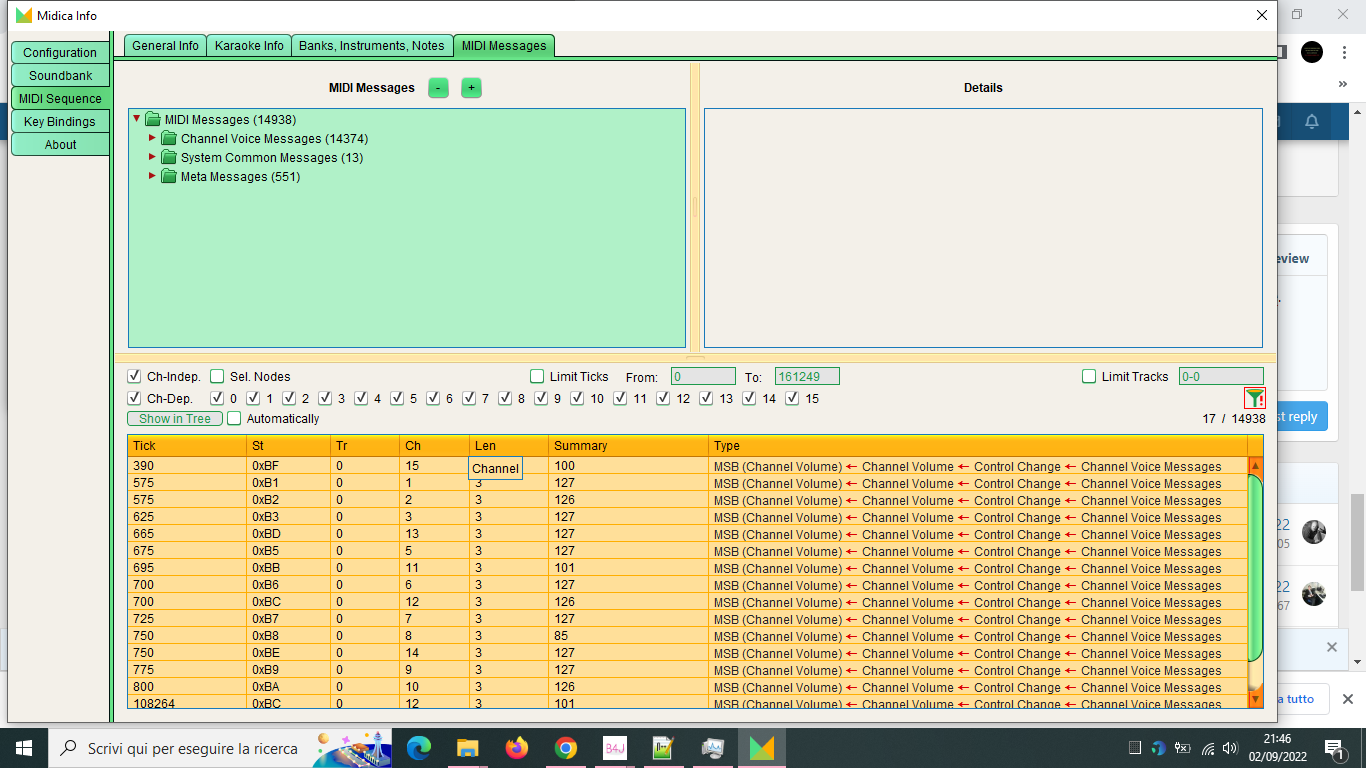Click the Soundbank sidebar button
Image resolution: width=1366 pixels, height=768 pixels.
(x=60, y=76)
